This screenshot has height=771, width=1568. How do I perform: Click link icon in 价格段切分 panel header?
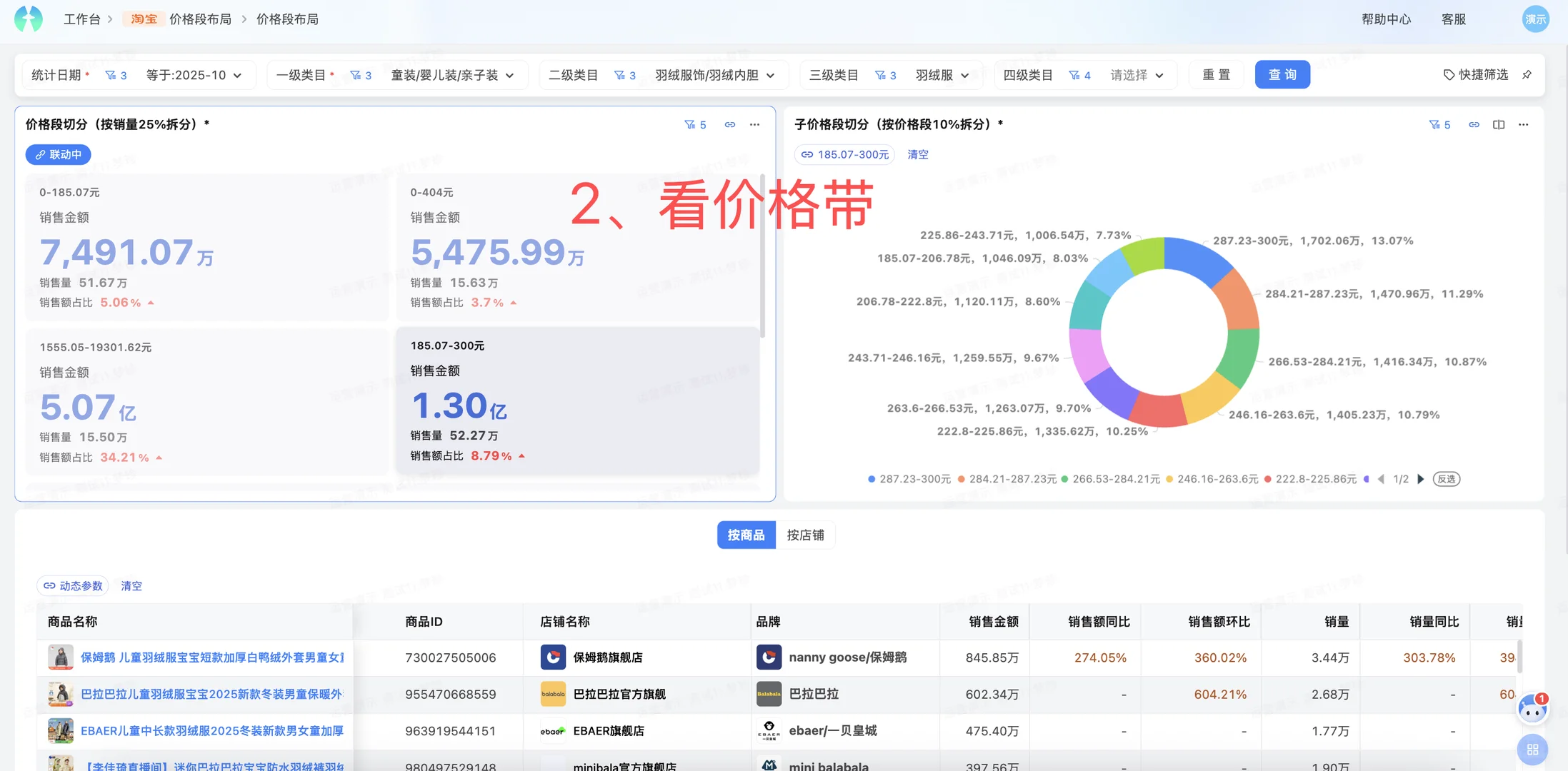pyautogui.click(x=729, y=125)
